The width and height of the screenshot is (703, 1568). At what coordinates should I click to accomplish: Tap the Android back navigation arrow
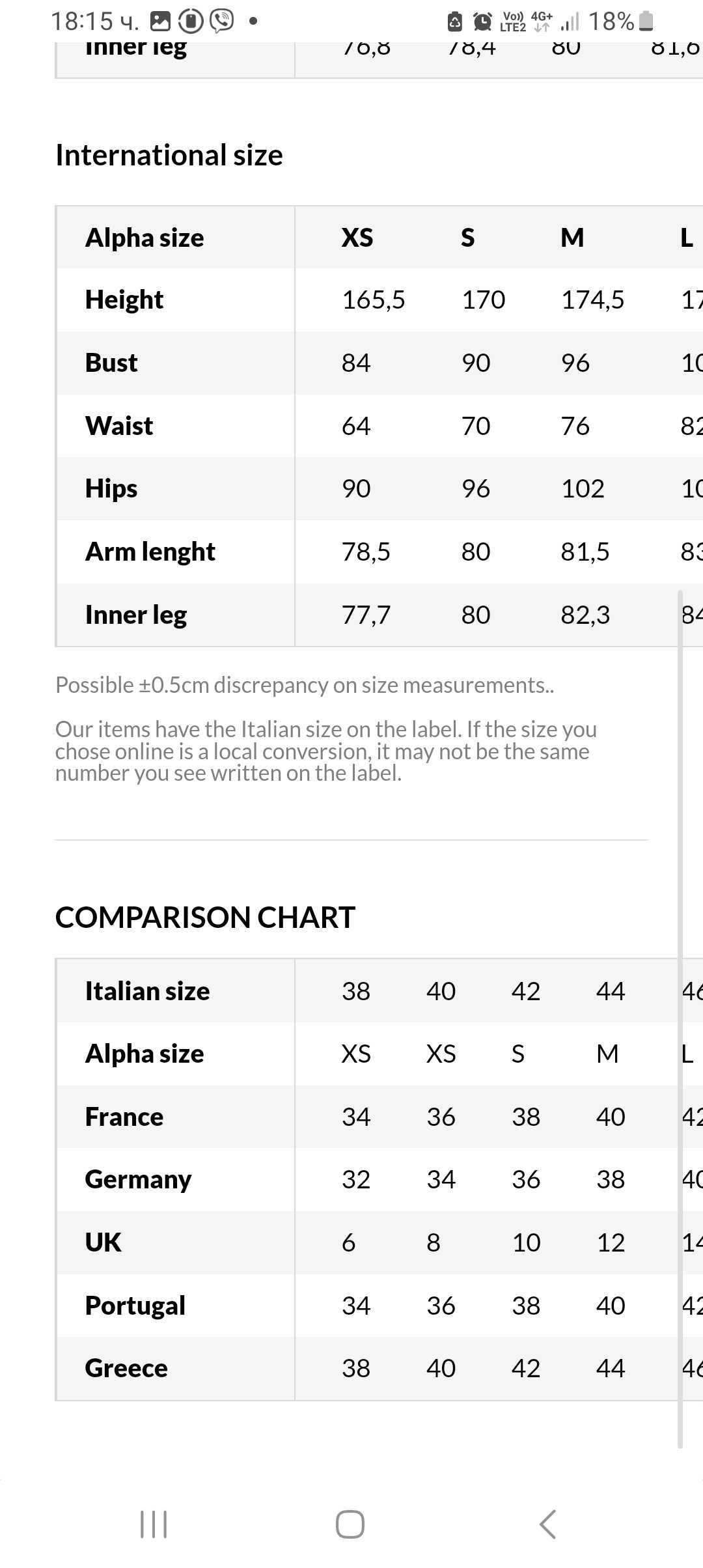pyautogui.click(x=548, y=1524)
